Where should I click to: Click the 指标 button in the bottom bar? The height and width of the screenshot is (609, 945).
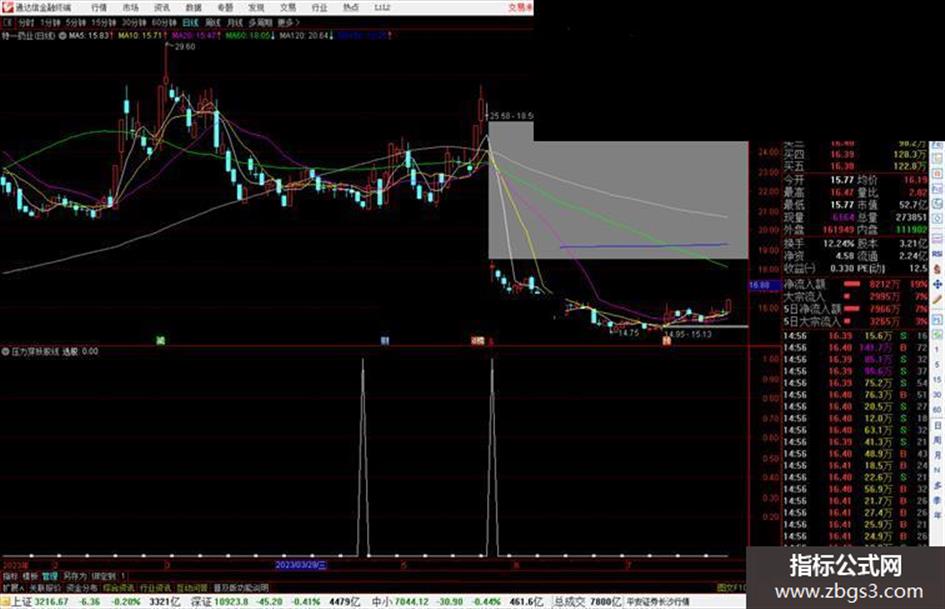coord(10,576)
